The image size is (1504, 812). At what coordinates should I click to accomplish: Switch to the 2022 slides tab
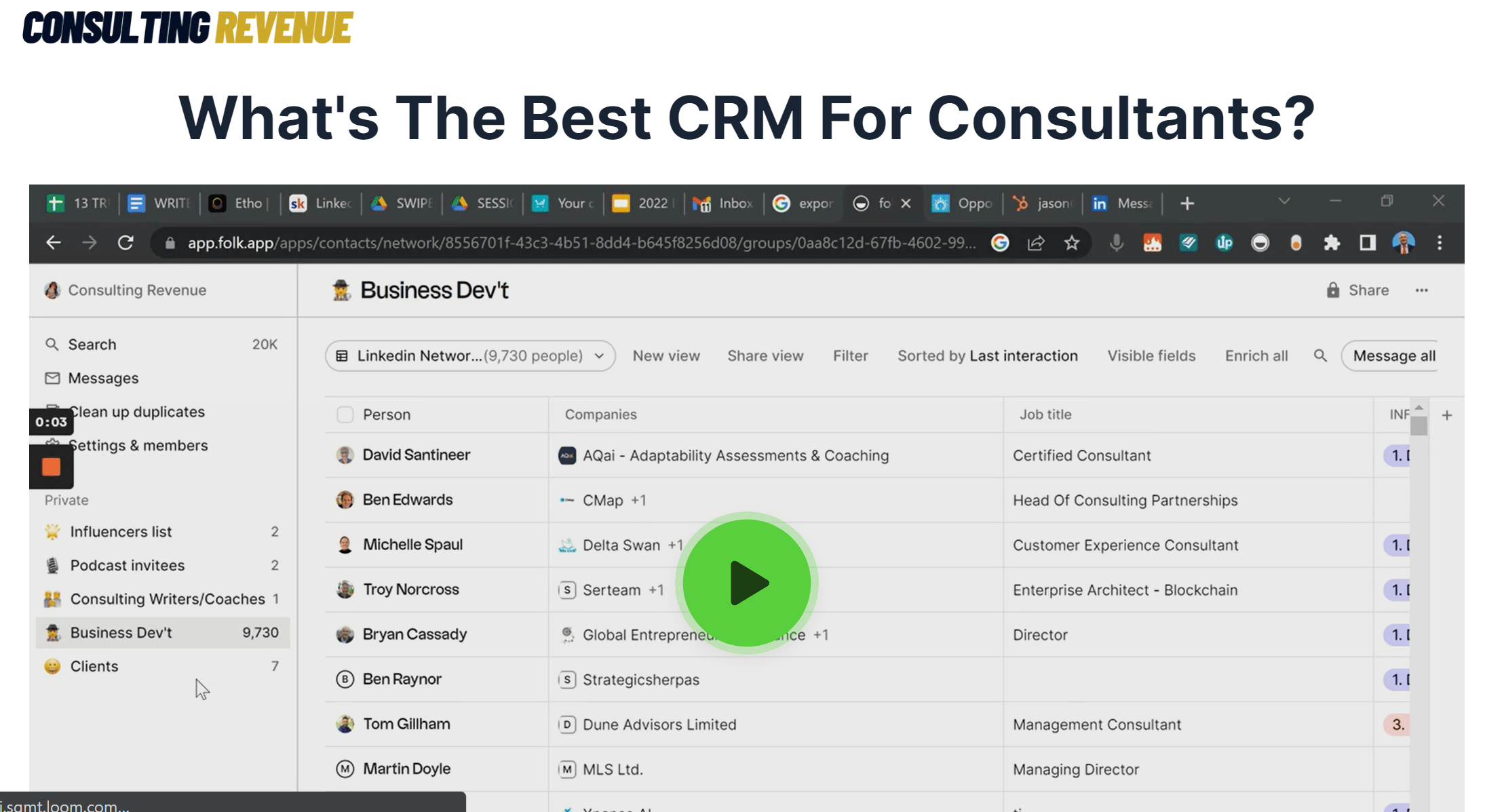[x=643, y=204]
